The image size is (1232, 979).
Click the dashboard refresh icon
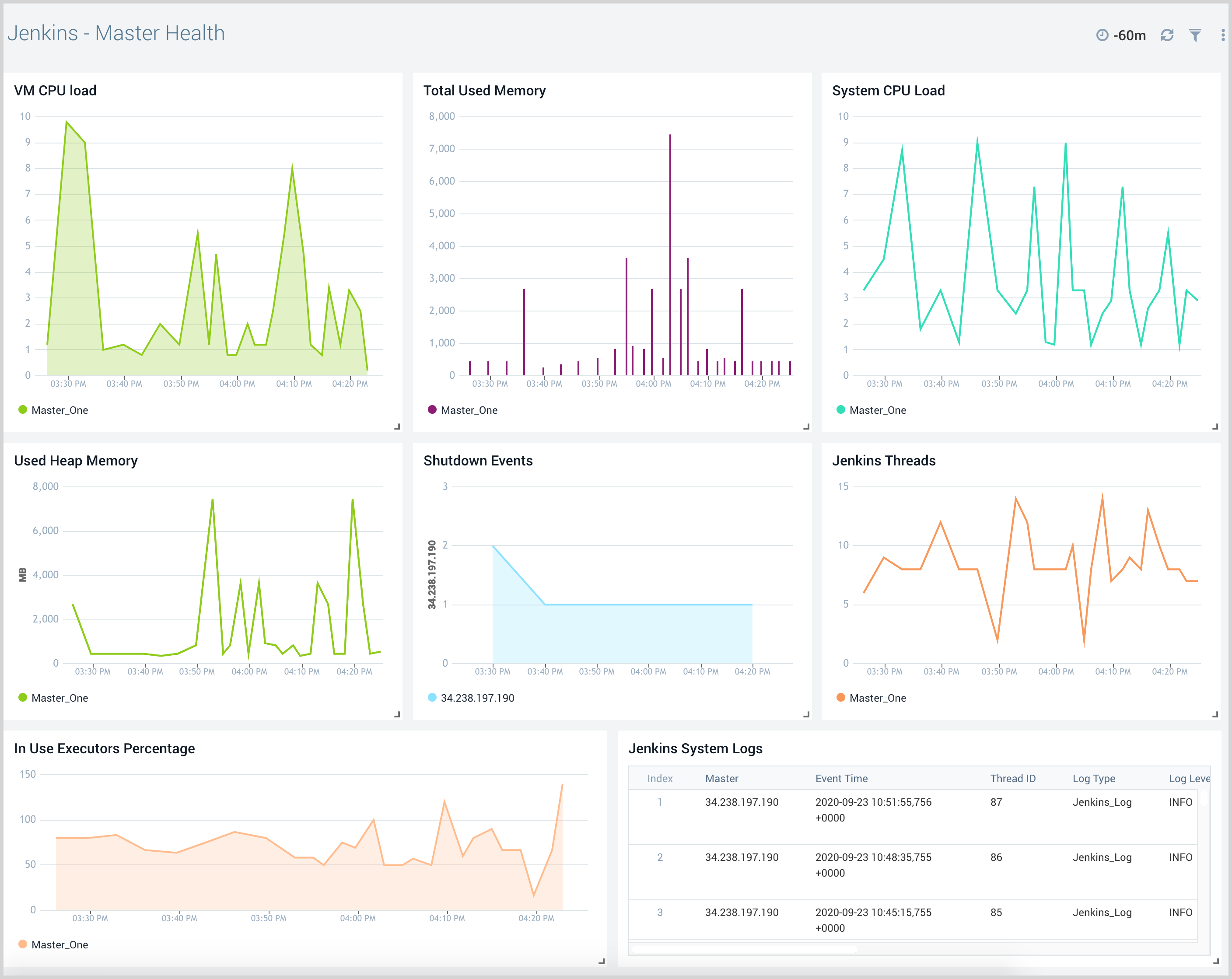[1167, 35]
